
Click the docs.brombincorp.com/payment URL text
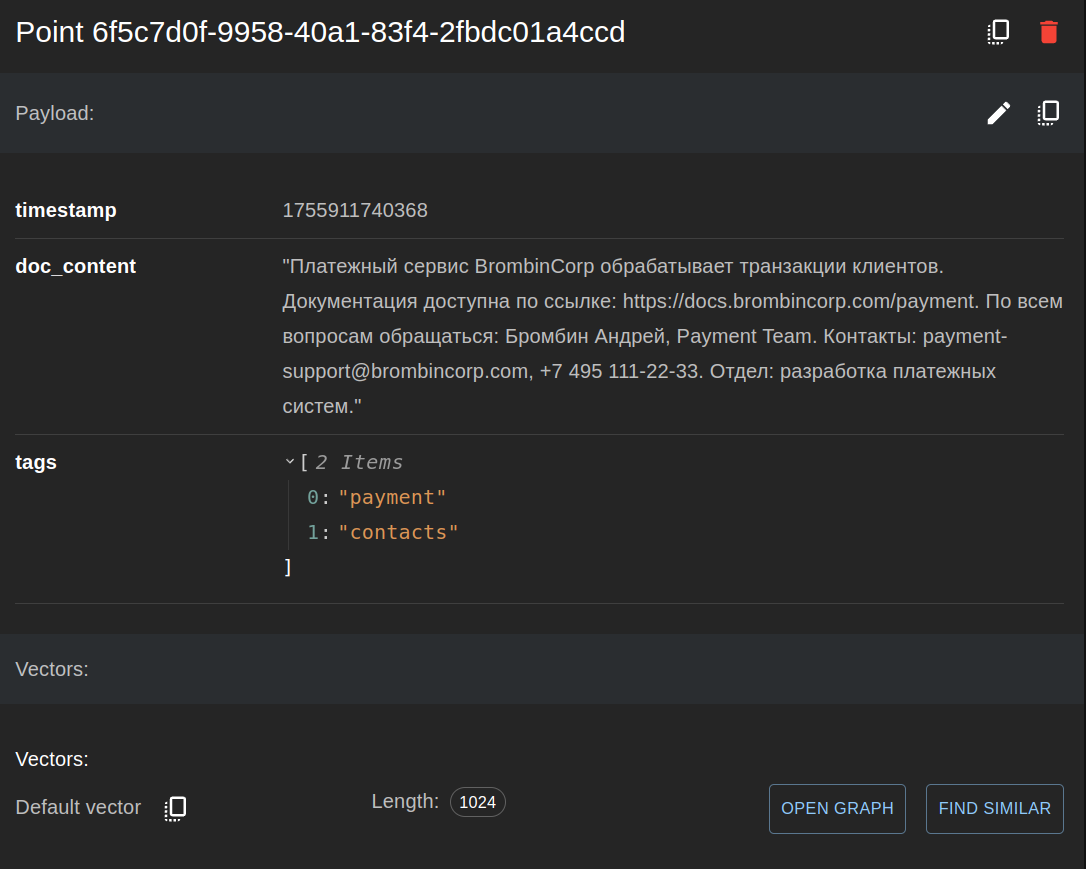(799, 301)
